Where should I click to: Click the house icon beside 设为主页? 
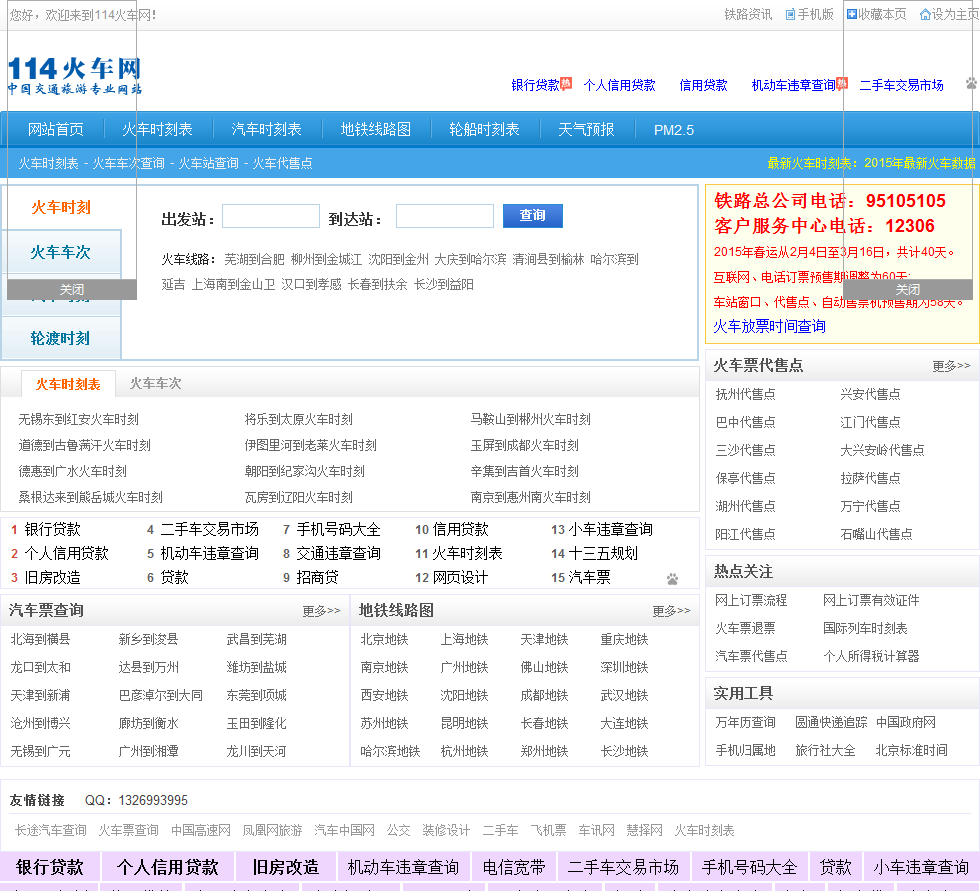pos(925,14)
